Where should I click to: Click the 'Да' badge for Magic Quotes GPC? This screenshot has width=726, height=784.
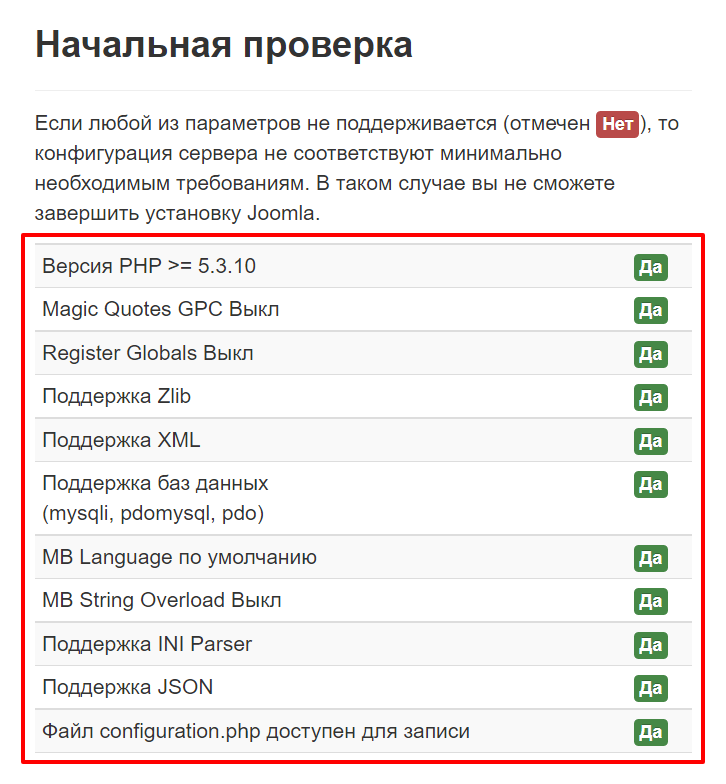tap(650, 310)
